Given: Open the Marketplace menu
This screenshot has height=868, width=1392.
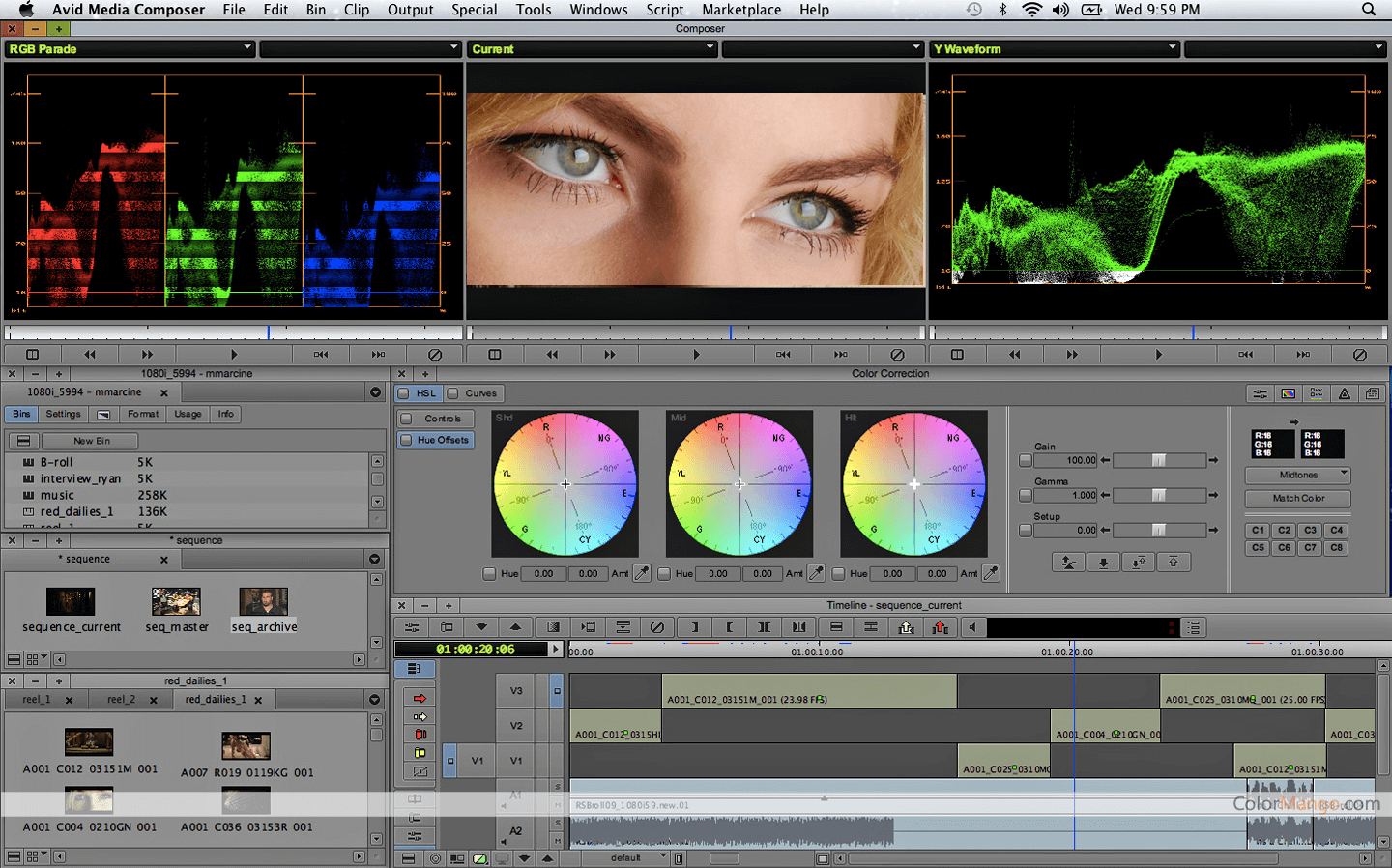Looking at the screenshot, I should [740, 10].
